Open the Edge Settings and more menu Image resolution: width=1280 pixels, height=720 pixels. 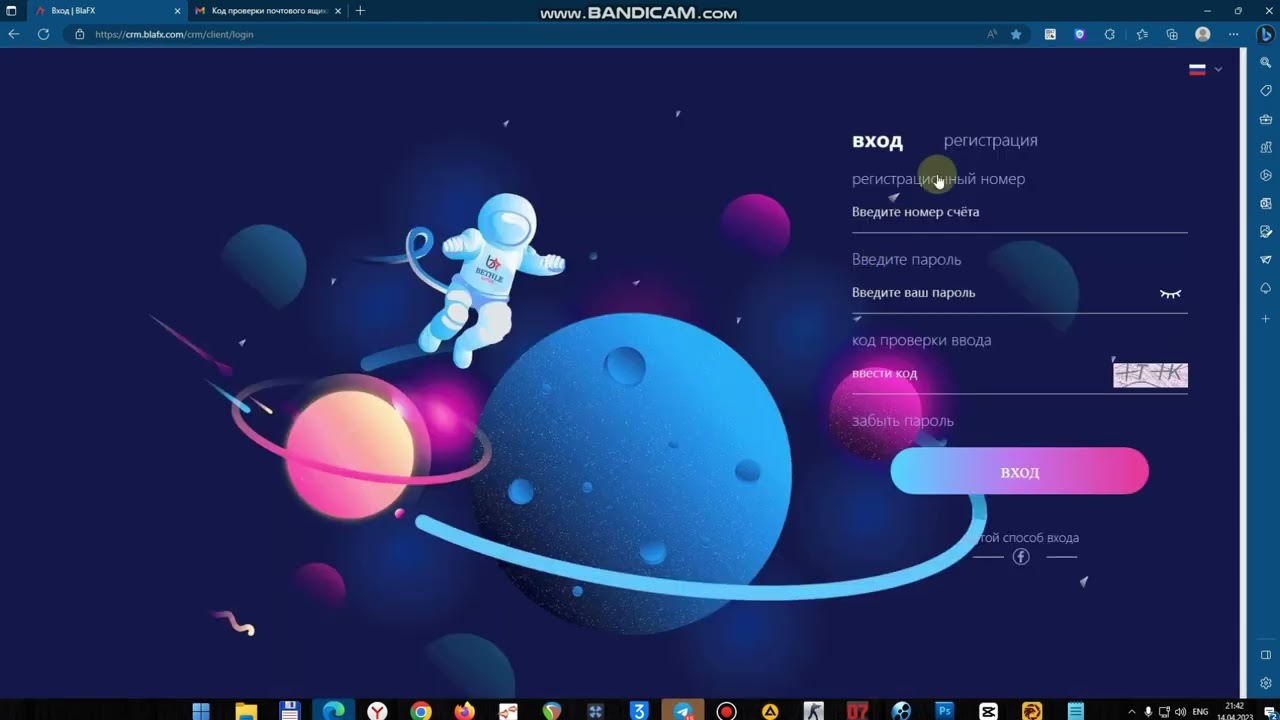(1232, 34)
